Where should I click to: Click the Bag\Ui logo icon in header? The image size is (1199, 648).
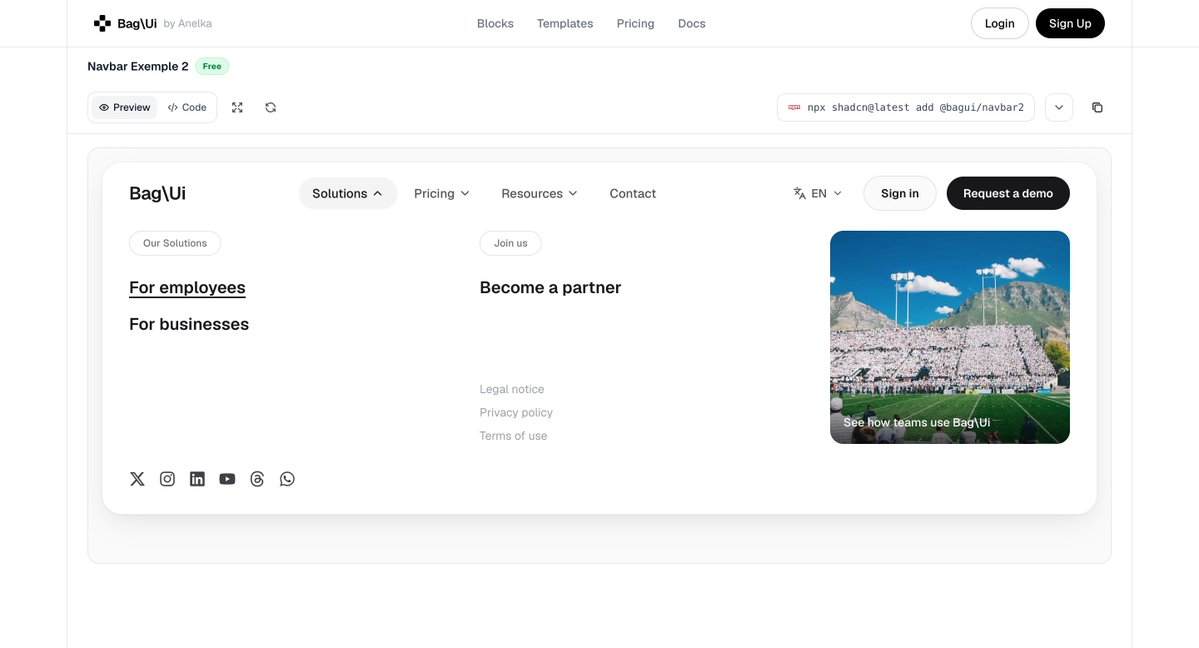click(x=102, y=24)
